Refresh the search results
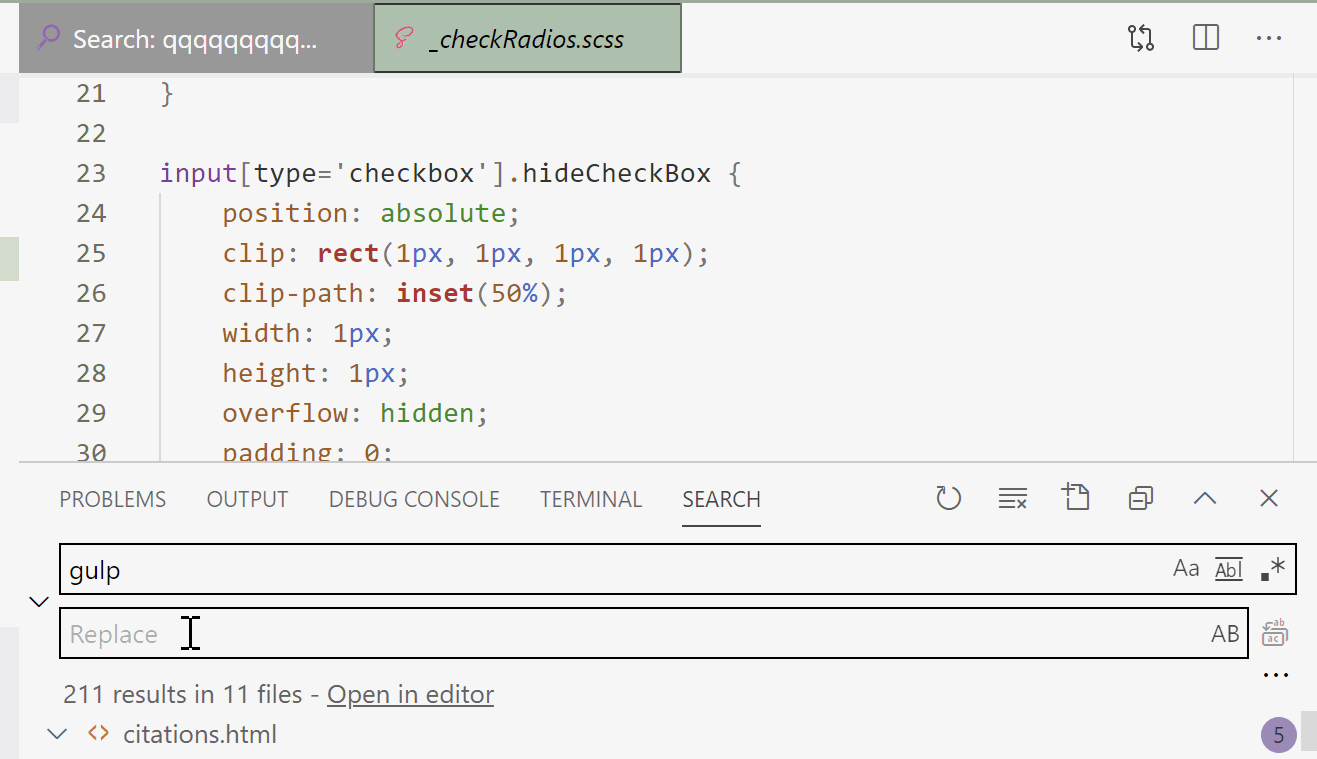Screen dimensions: 1317x759 948,497
